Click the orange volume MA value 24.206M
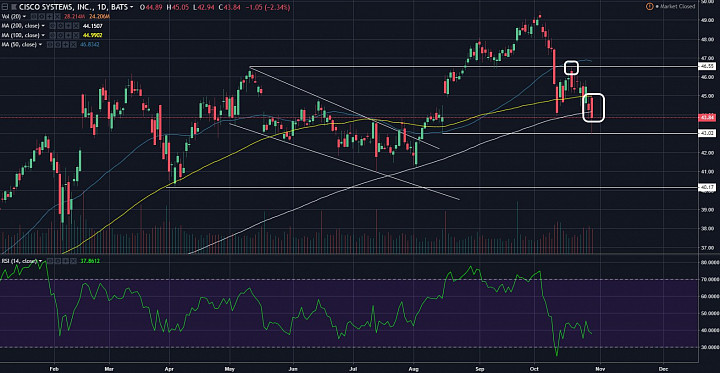The image size is (720, 373). pos(100,17)
